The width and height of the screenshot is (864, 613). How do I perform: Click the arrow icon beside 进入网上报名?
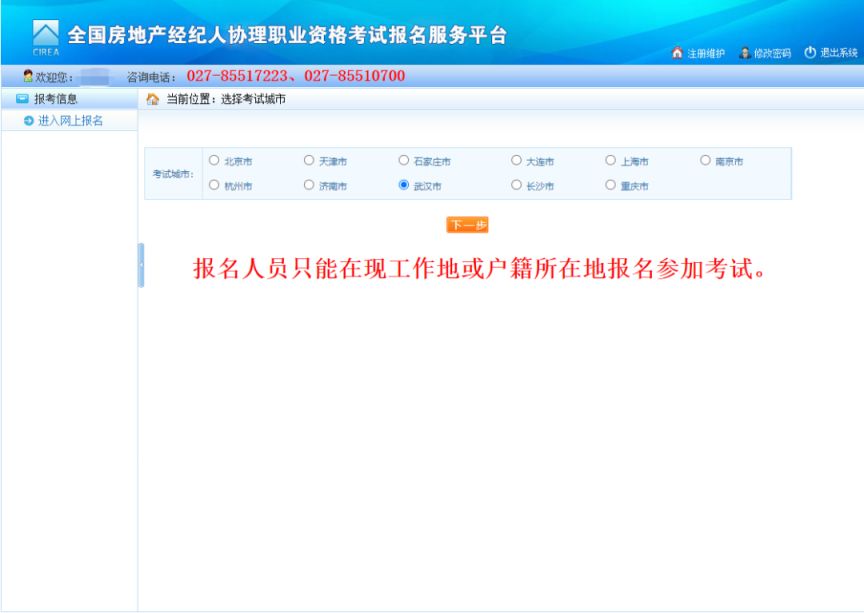pyautogui.click(x=29, y=121)
